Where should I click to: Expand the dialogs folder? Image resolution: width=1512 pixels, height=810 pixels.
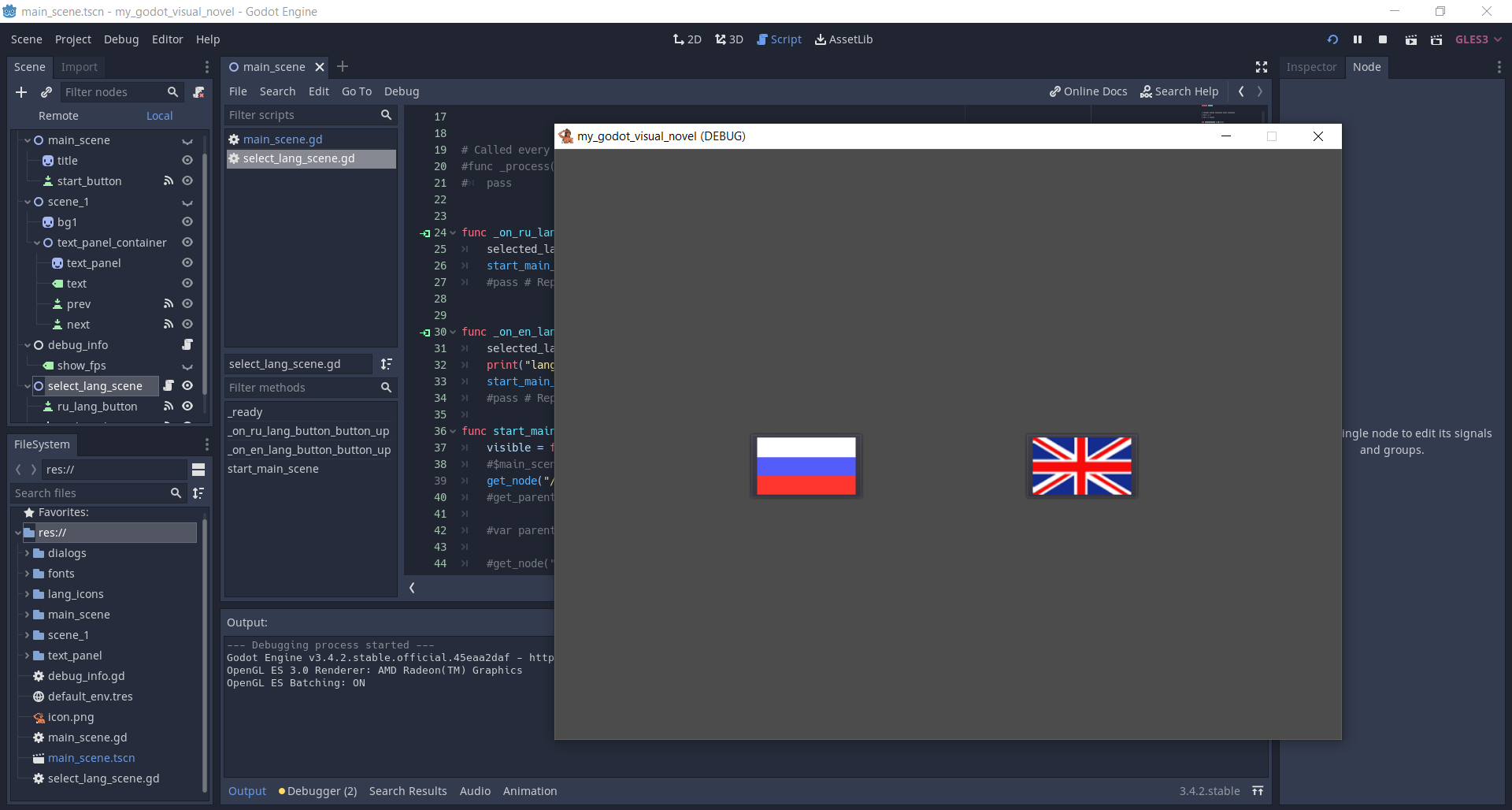pos(27,553)
